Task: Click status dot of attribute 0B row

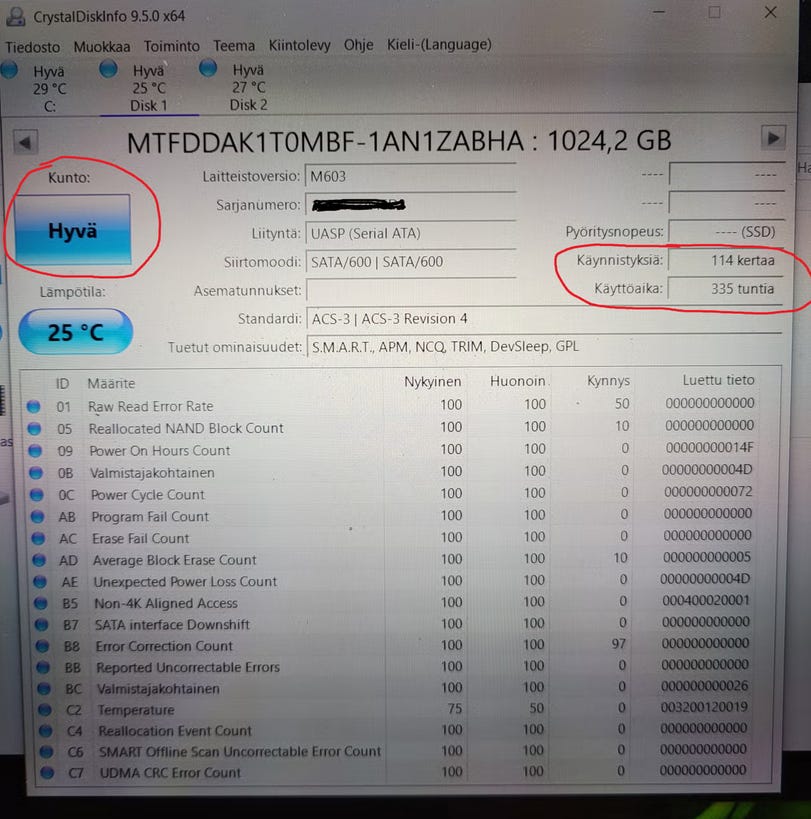Action: click(x=36, y=473)
